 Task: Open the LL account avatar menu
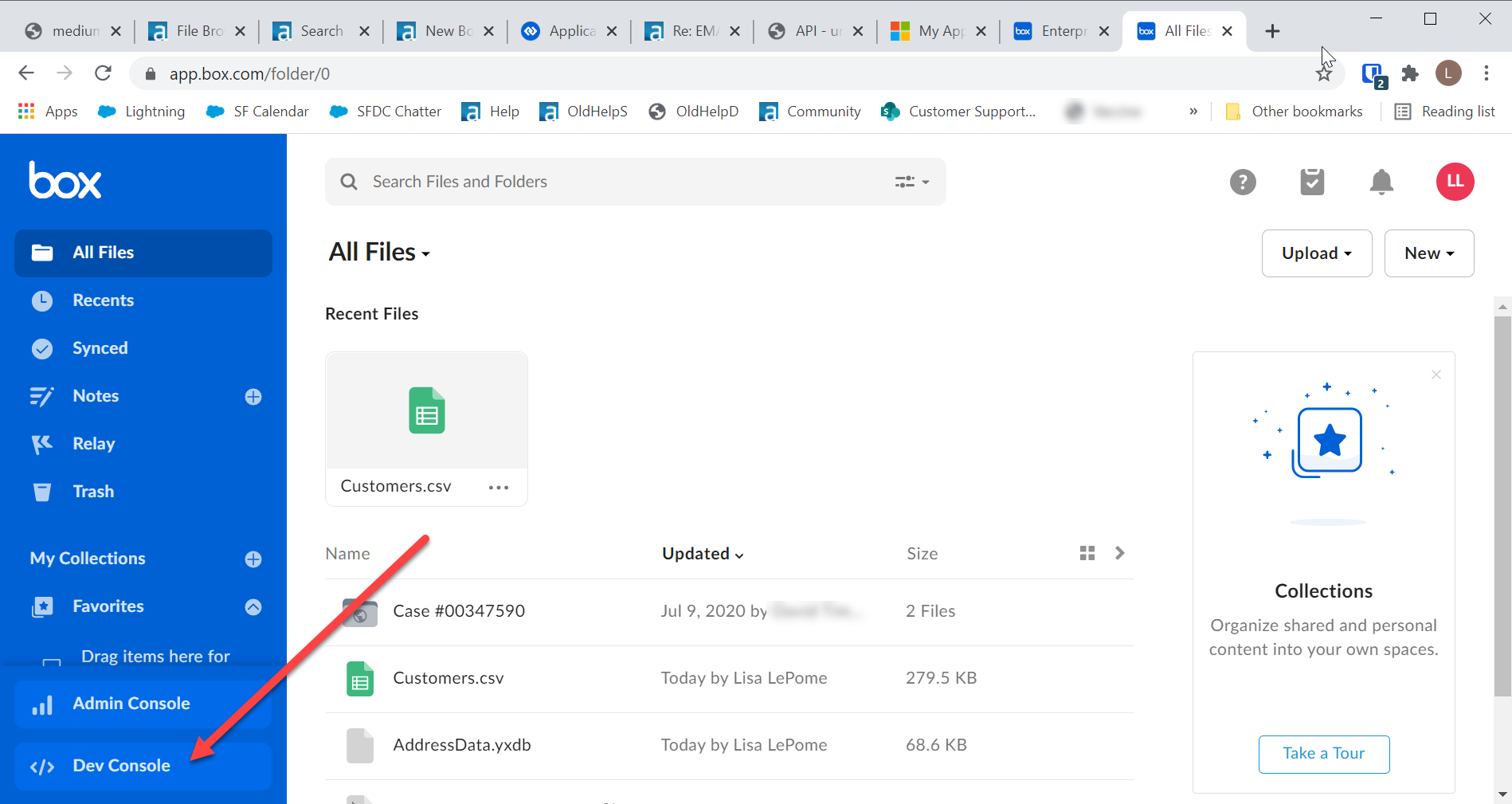1455,182
